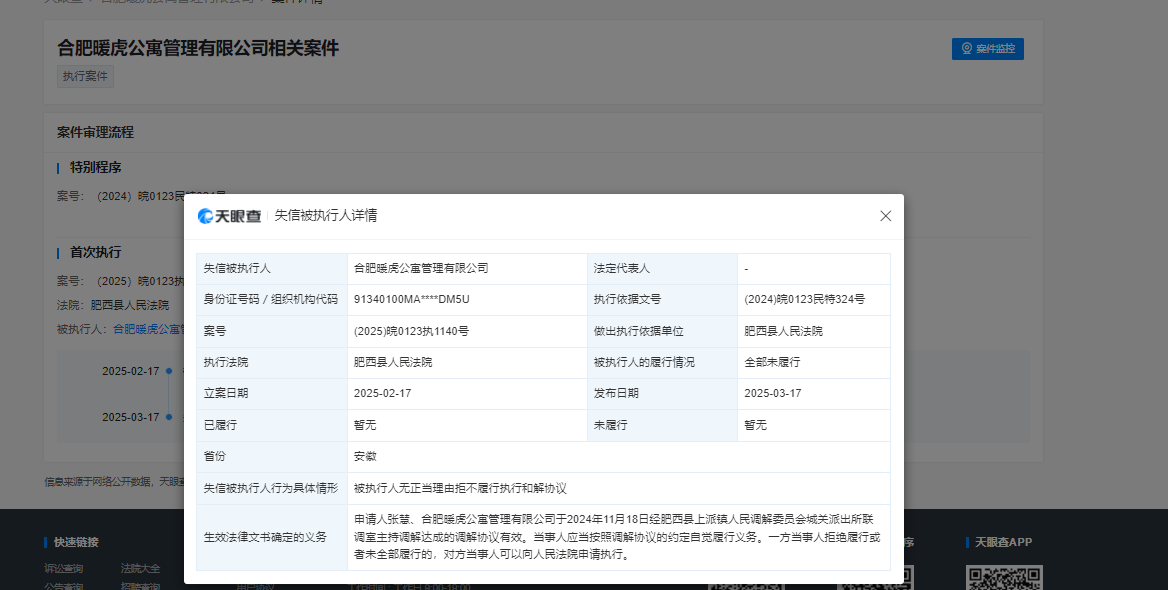
Task: Close the 失信被执行人详情 dialog
Action: pyautogui.click(x=885, y=216)
